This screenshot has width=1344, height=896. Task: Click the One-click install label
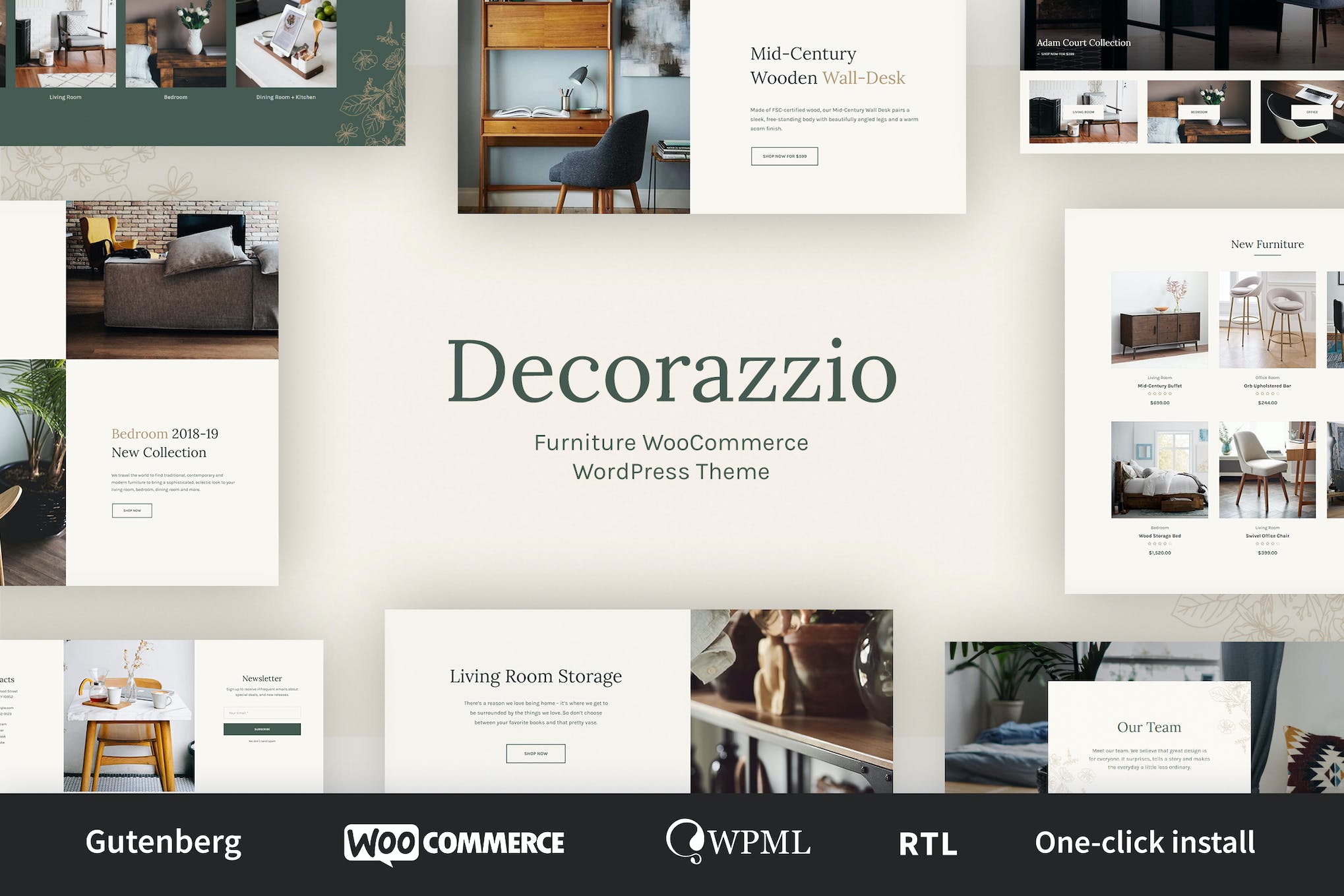1145,843
